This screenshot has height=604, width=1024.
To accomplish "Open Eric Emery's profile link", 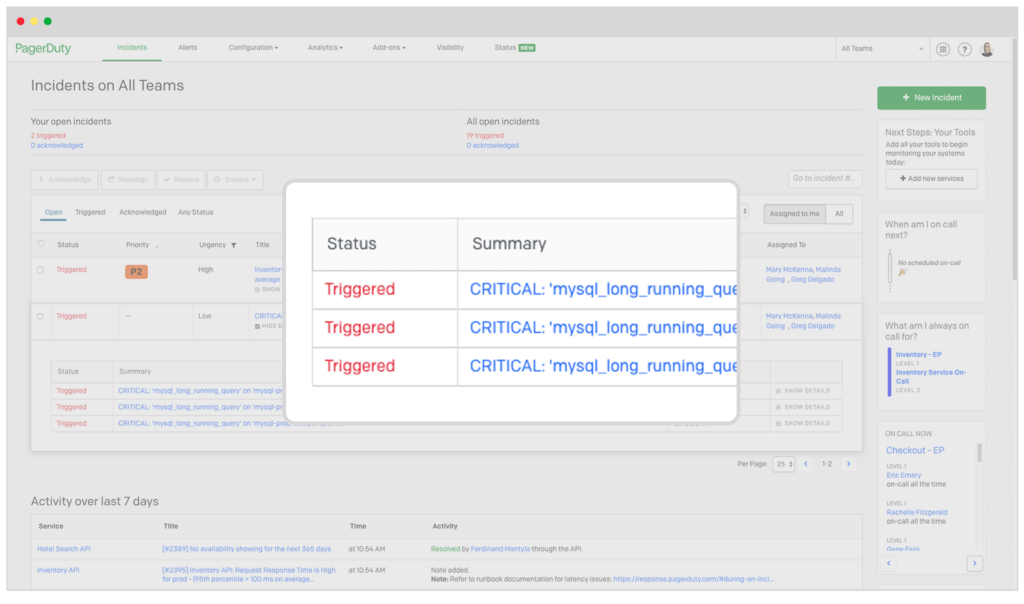I will (903, 475).
